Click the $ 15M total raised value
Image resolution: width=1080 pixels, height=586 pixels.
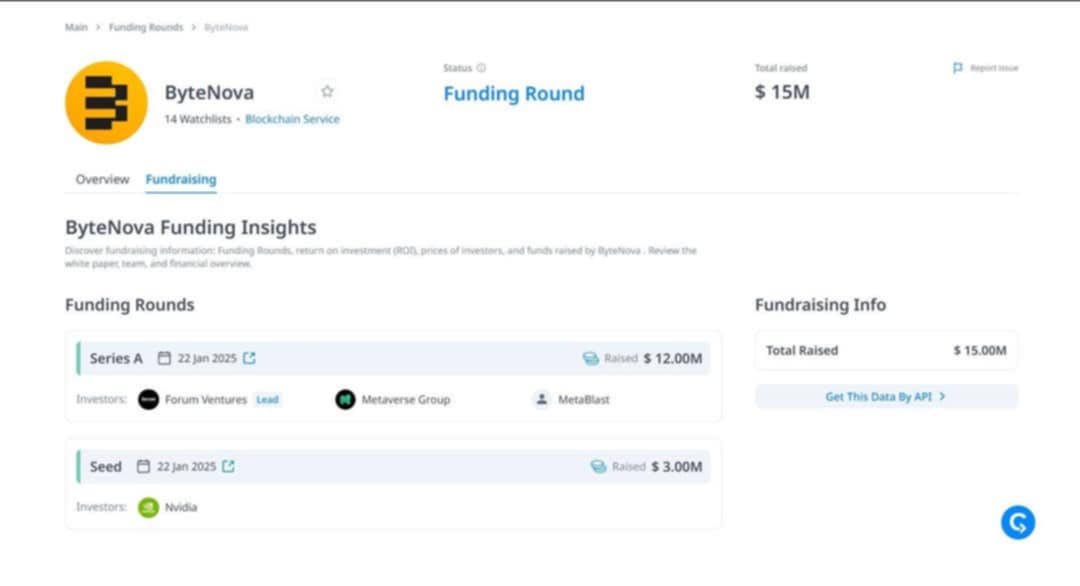click(x=782, y=92)
